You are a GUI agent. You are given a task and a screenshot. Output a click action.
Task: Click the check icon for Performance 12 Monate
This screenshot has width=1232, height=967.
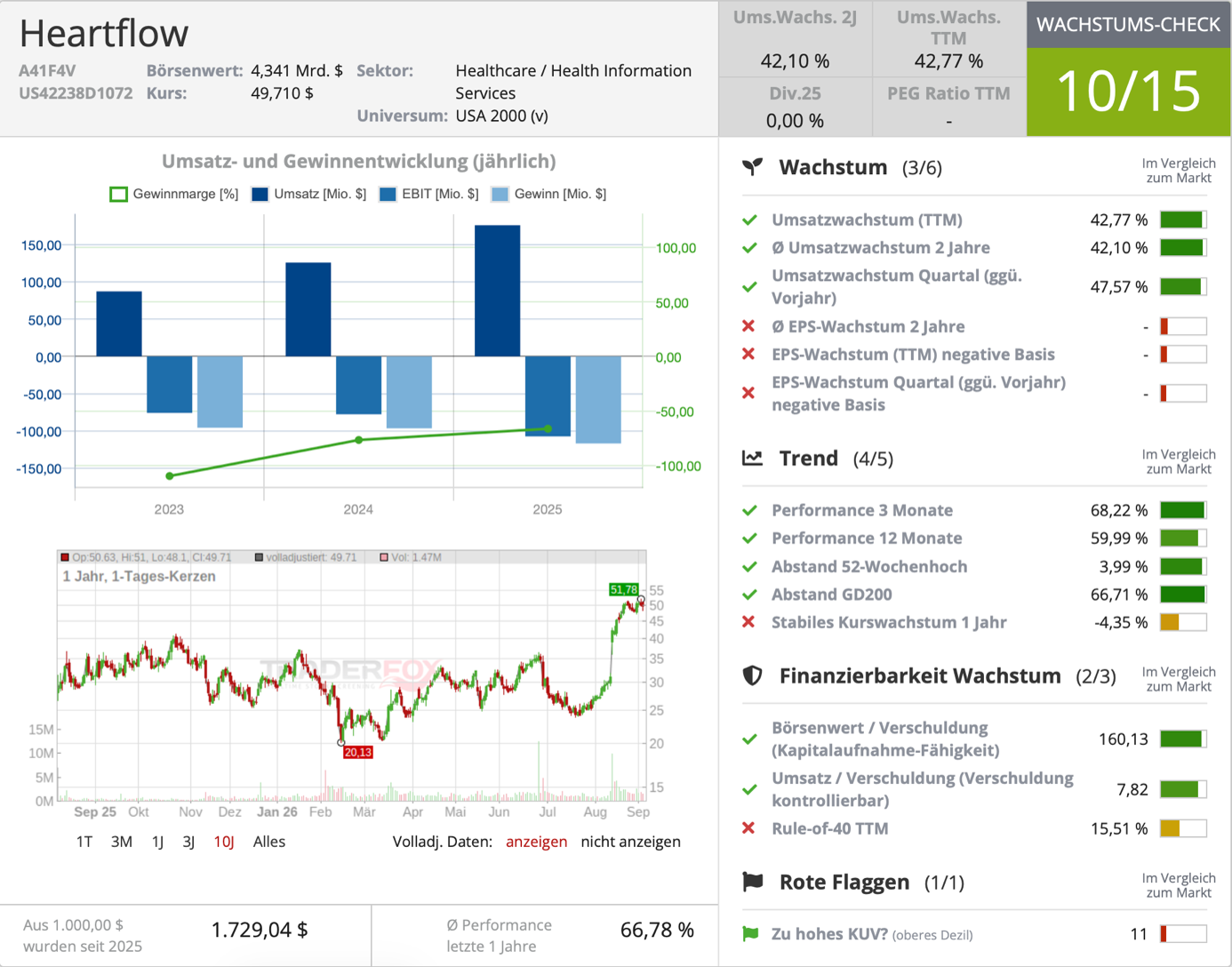click(749, 539)
